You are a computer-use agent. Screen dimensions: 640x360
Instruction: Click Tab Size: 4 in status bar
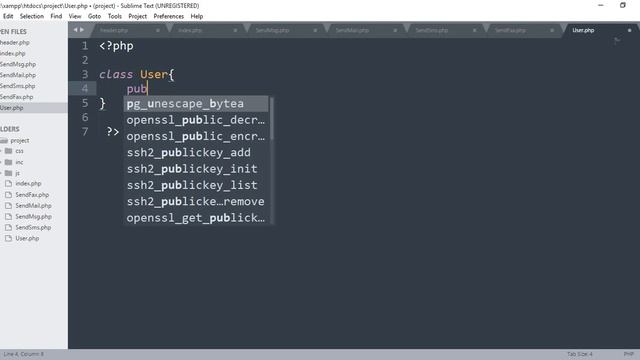coord(580,354)
